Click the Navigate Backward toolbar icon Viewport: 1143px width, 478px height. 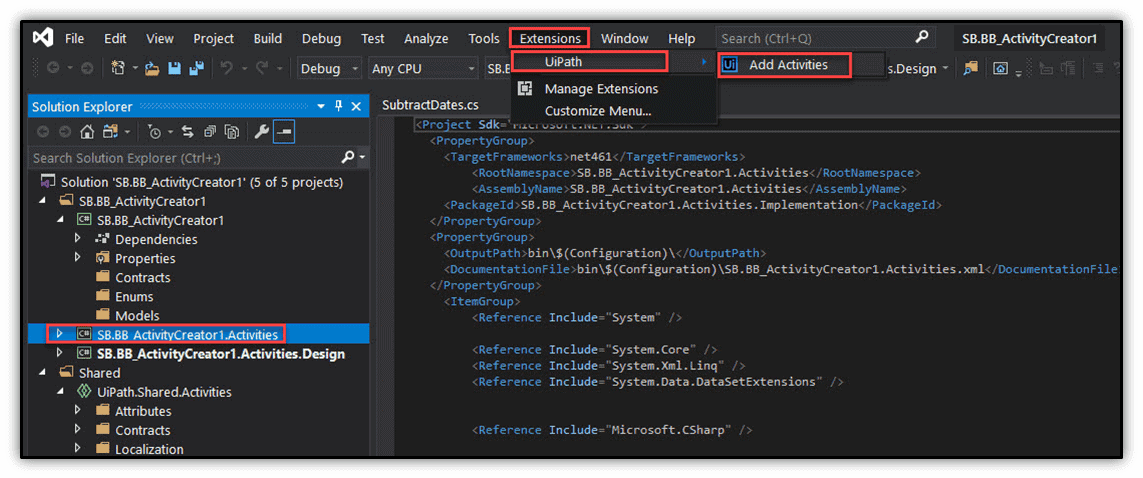click(52, 68)
